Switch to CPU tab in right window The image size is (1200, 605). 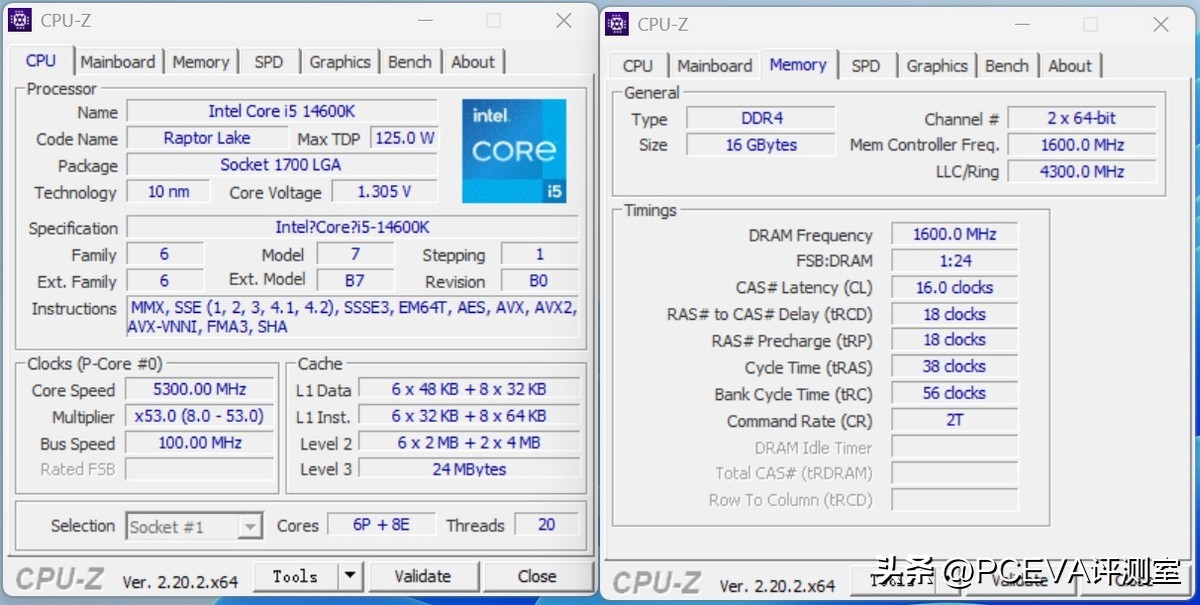pyautogui.click(x=637, y=66)
